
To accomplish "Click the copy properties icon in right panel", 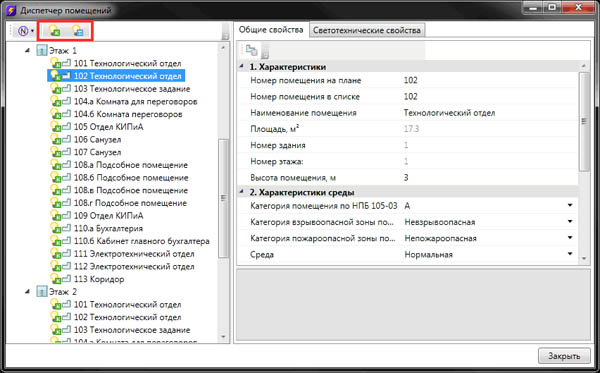I will [251, 50].
